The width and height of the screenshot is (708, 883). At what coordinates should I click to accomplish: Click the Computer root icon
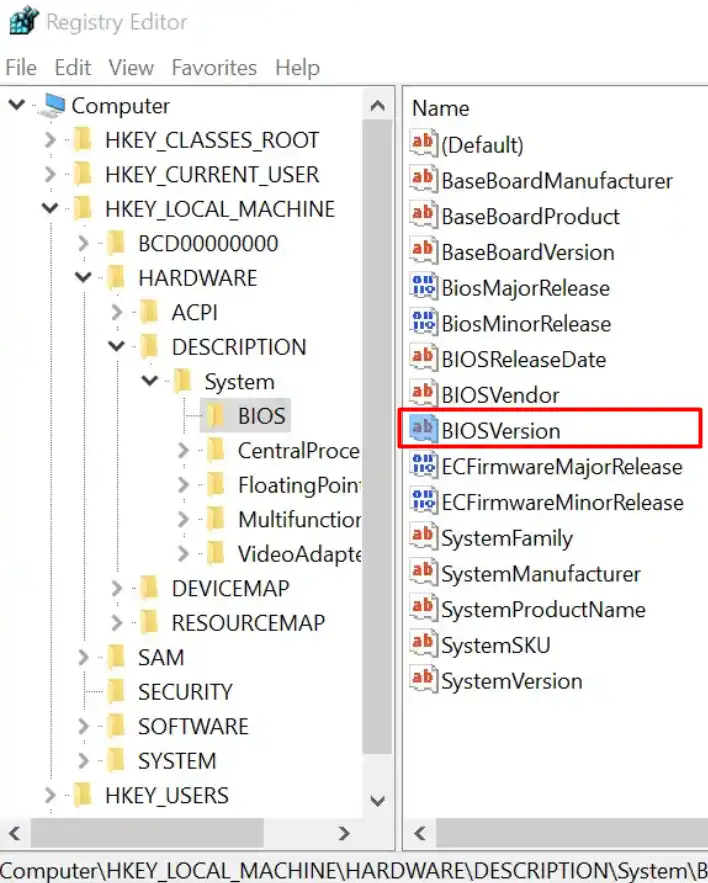[53, 105]
